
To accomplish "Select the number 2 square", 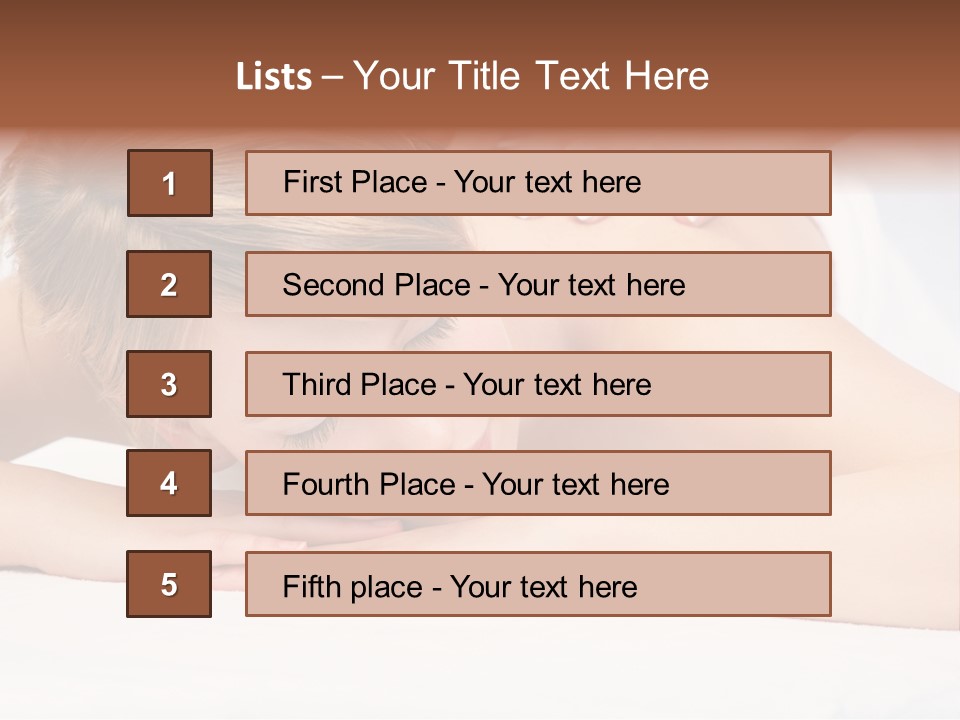I will (169, 284).
